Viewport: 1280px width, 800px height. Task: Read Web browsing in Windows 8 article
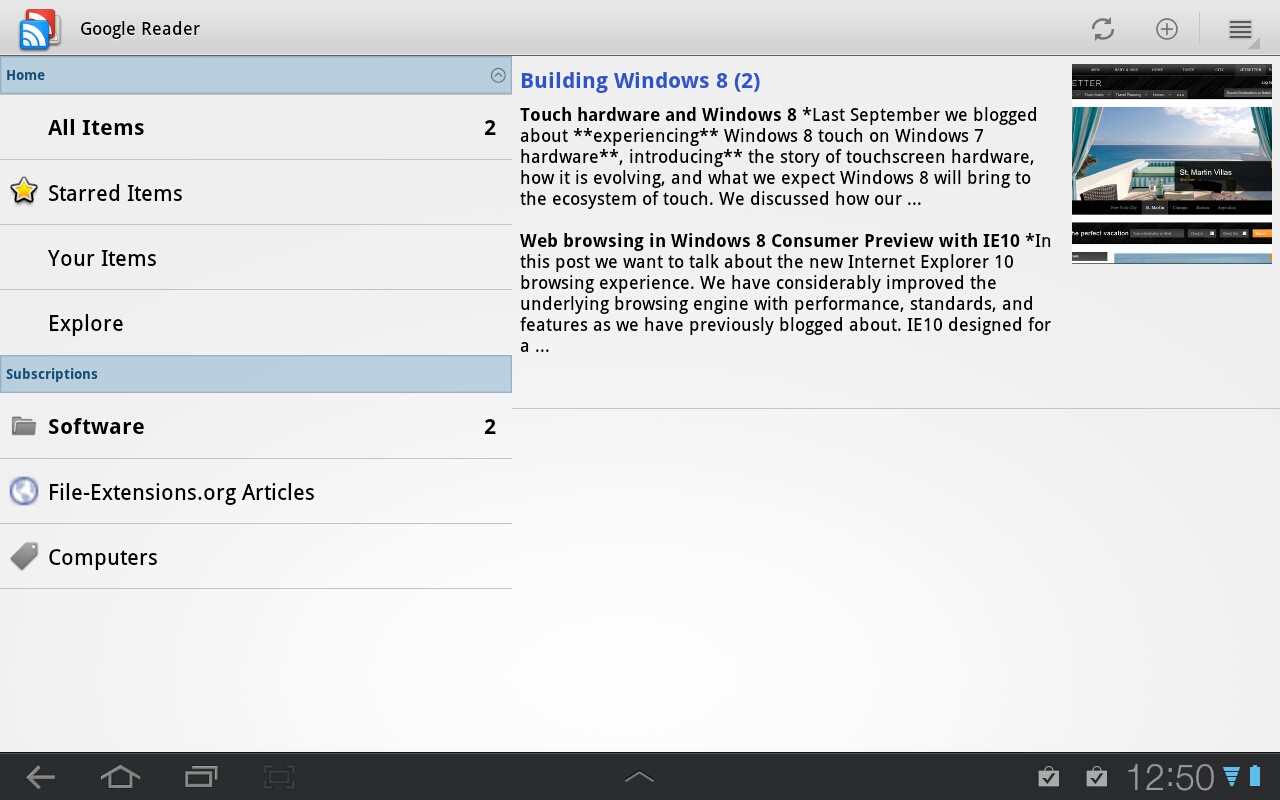786,293
